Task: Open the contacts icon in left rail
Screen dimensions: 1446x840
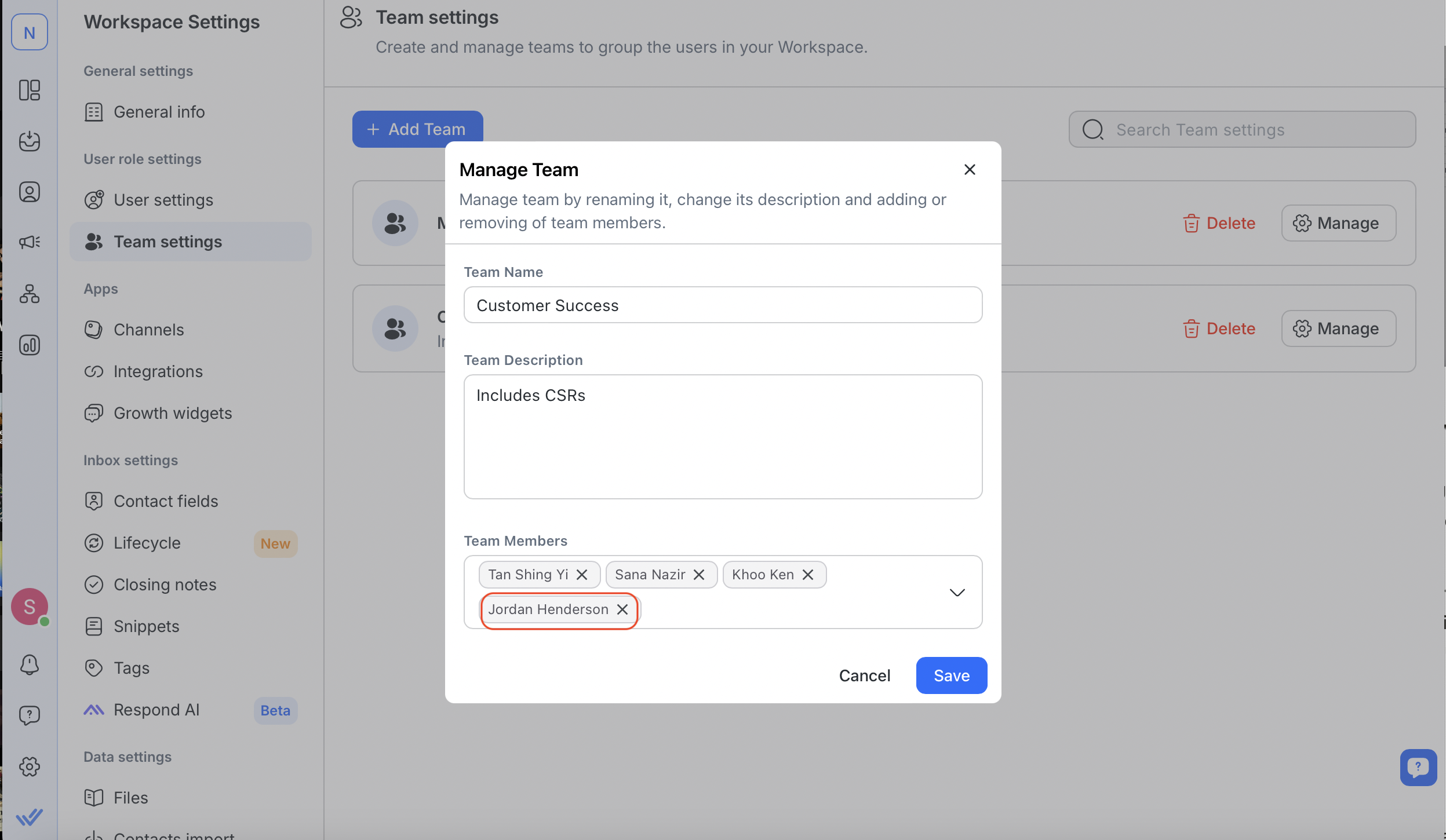Action: 30,192
